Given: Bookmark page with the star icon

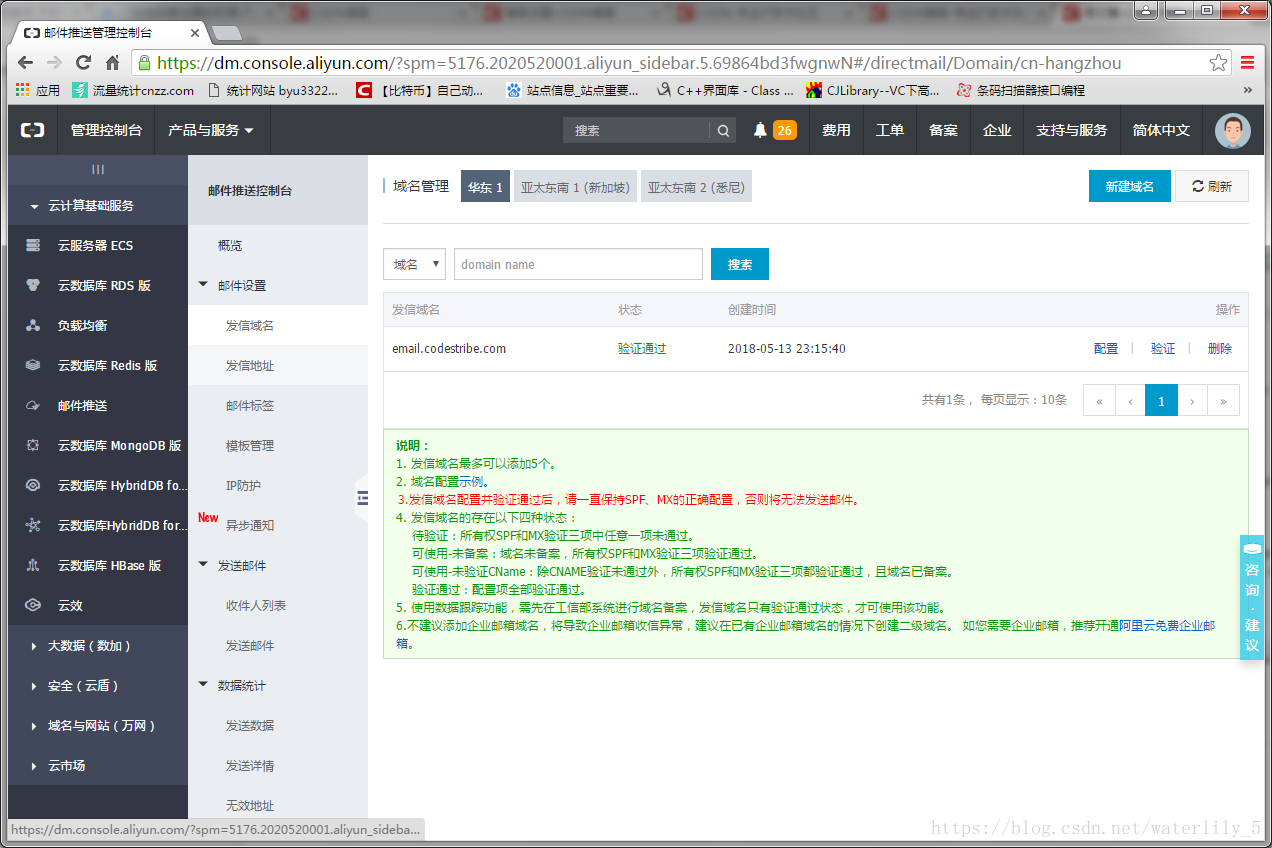Looking at the screenshot, I should (1218, 63).
